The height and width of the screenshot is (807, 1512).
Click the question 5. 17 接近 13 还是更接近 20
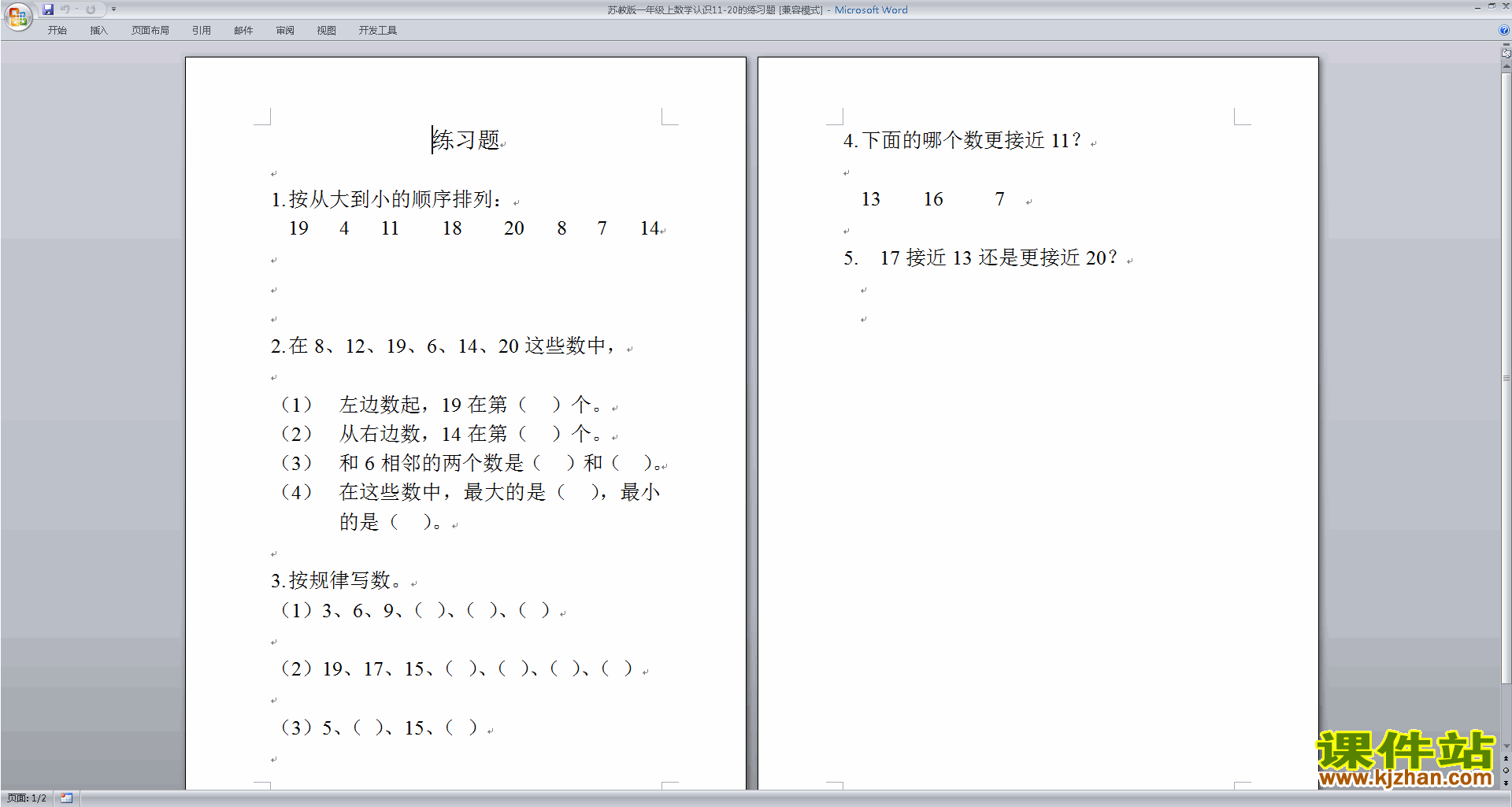(x=980, y=257)
